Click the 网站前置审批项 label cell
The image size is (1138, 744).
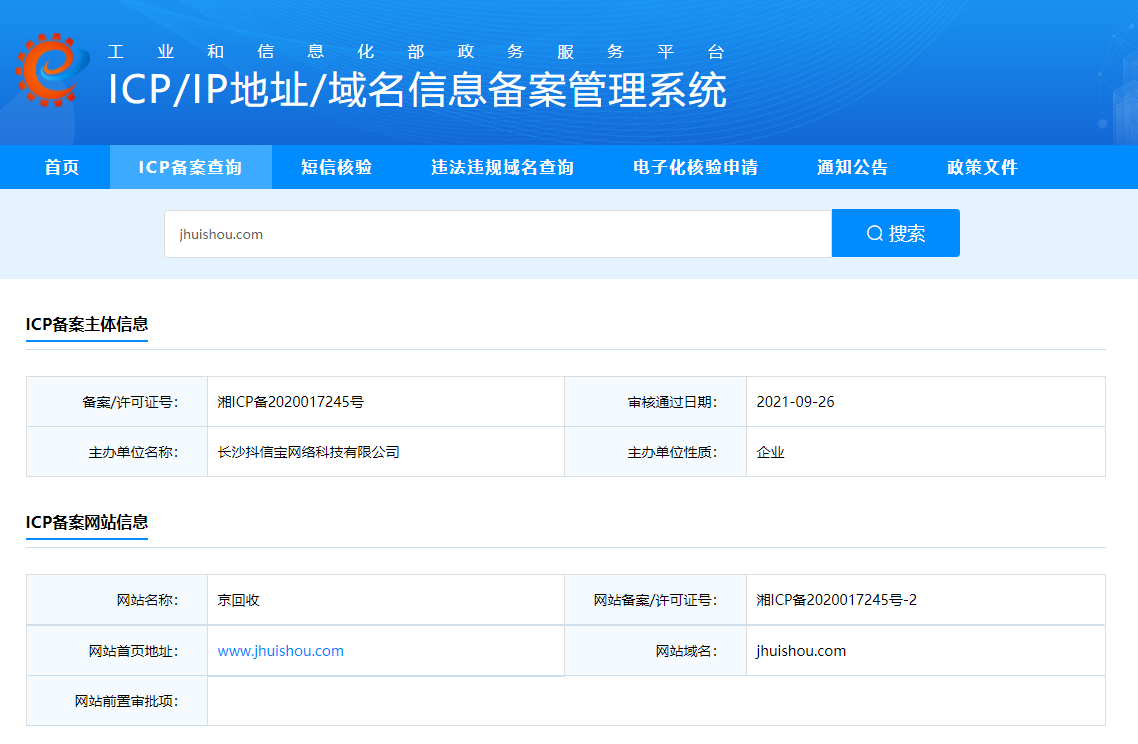click(x=117, y=701)
